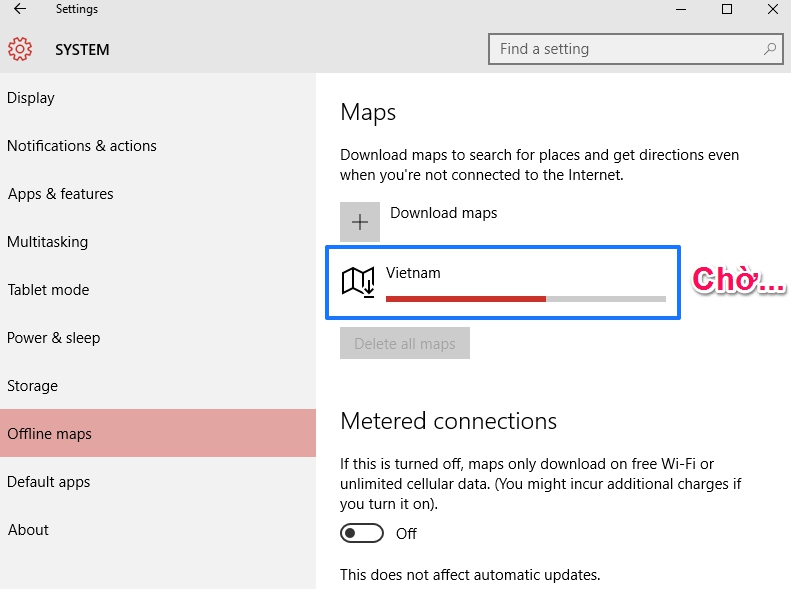Go to Apps & features
This screenshot has height=589, width=791.
coord(61,194)
